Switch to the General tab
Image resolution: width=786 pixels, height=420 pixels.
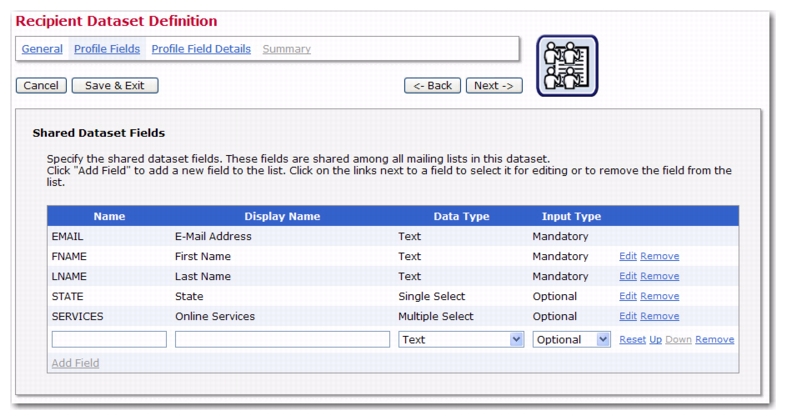click(42, 49)
